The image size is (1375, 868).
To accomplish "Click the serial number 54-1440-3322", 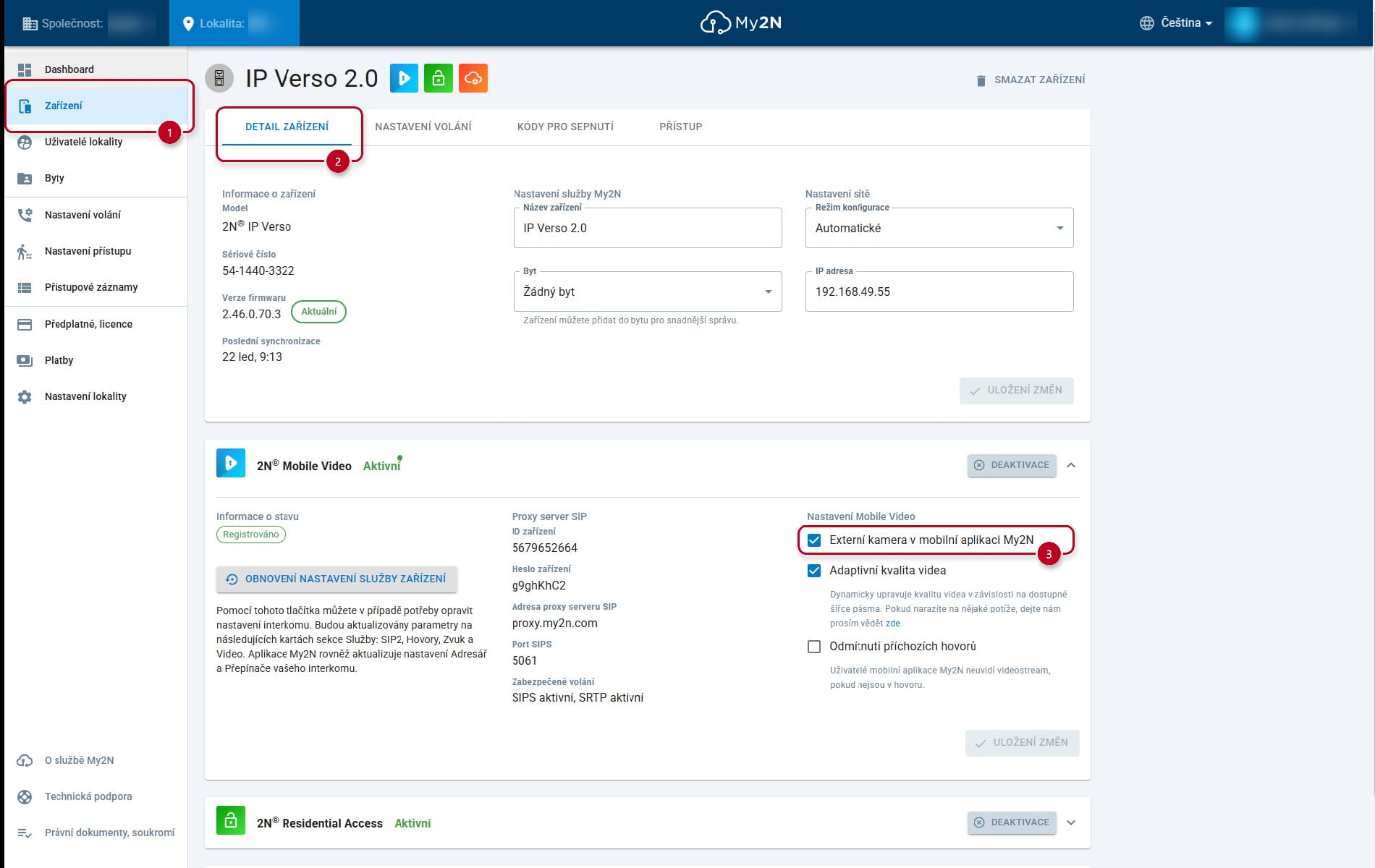I will 258,271.
